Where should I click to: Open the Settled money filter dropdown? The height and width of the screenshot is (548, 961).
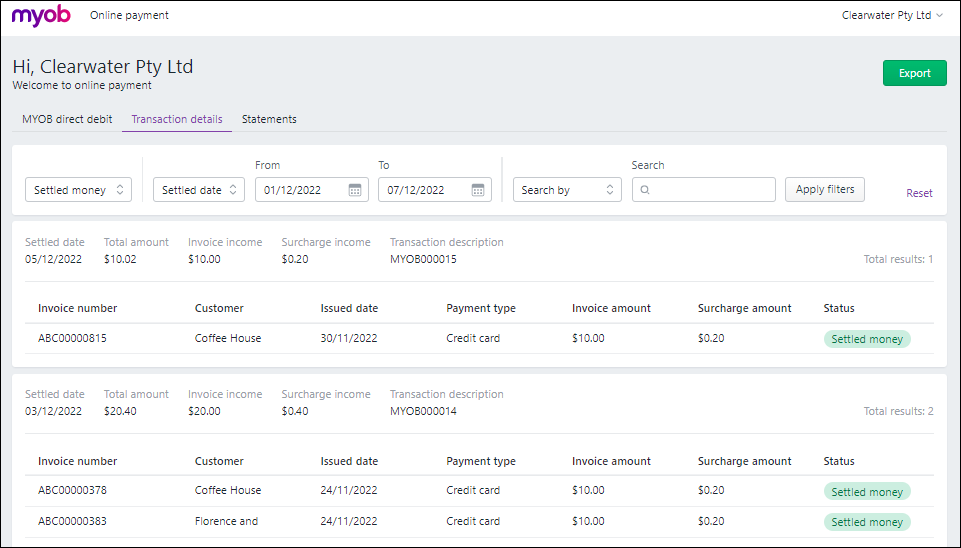[78, 190]
